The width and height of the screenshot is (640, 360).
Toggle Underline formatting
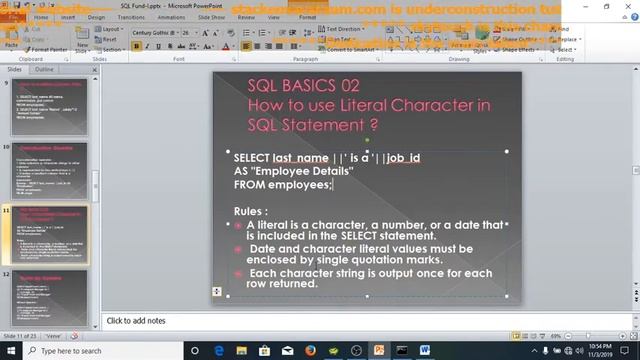click(x=158, y=46)
